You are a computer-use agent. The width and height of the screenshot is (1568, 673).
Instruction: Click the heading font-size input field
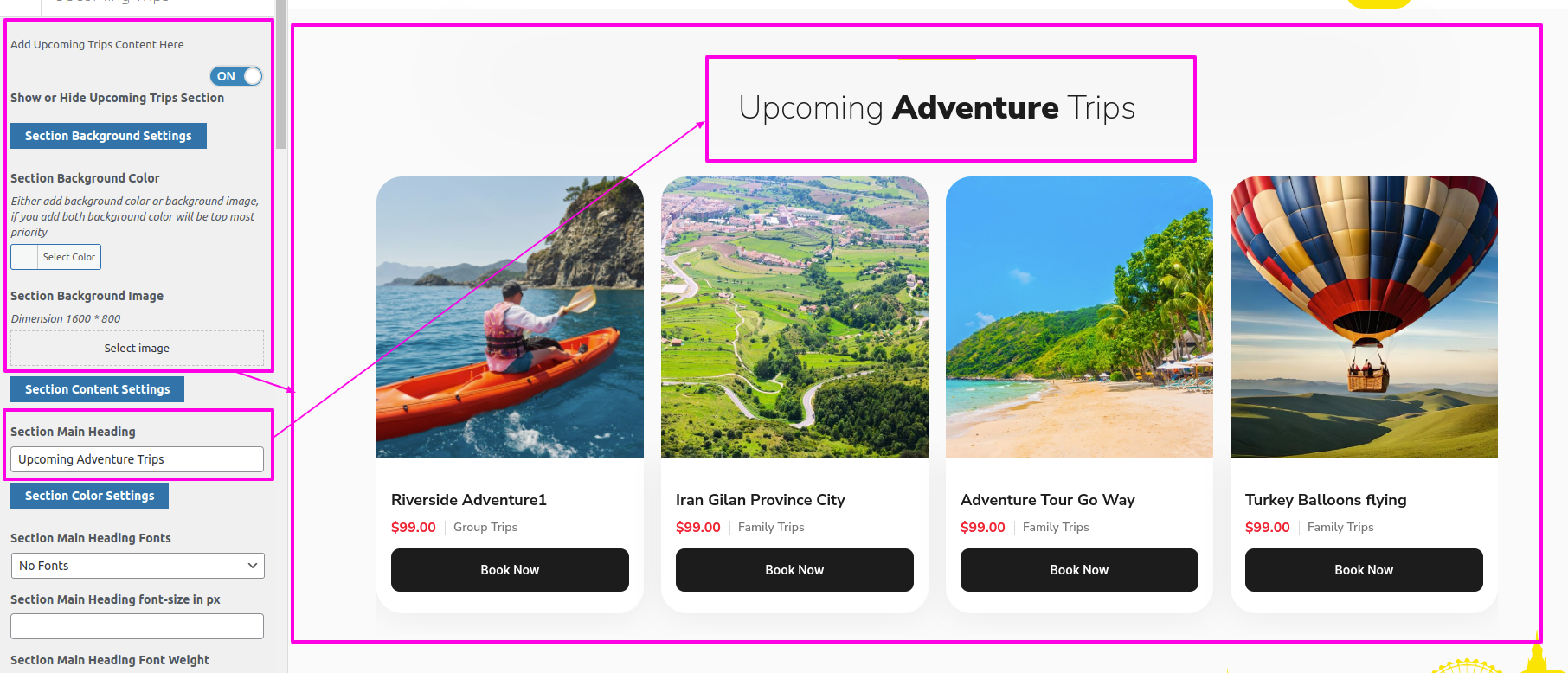(x=137, y=626)
